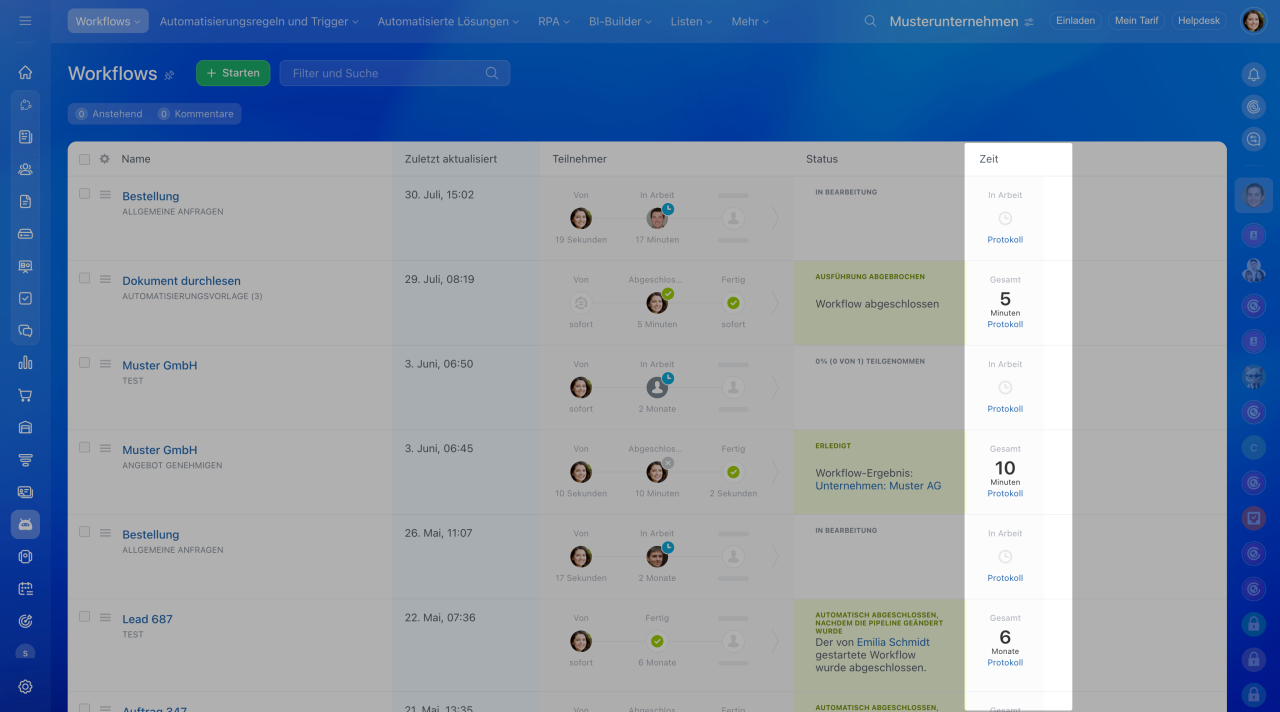Open the red checkmark icon in right panel
Viewport: 1280px width, 712px height.
(x=1253, y=519)
